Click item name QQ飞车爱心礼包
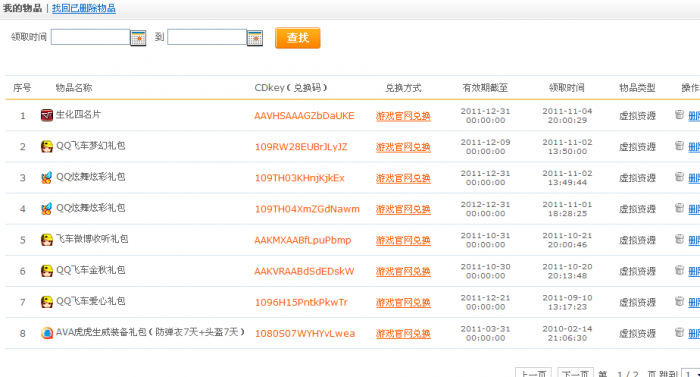This screenshot has width=700, height=377. point(91,301)
